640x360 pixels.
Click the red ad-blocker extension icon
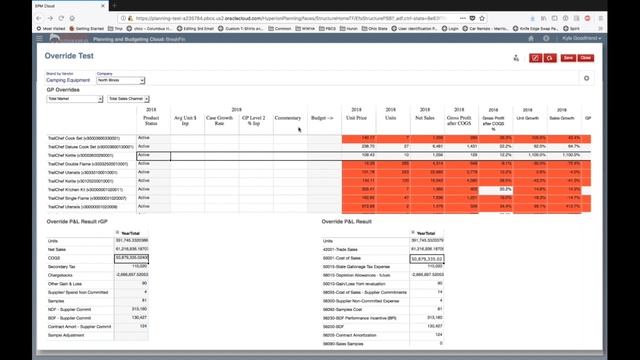[587, 18]
